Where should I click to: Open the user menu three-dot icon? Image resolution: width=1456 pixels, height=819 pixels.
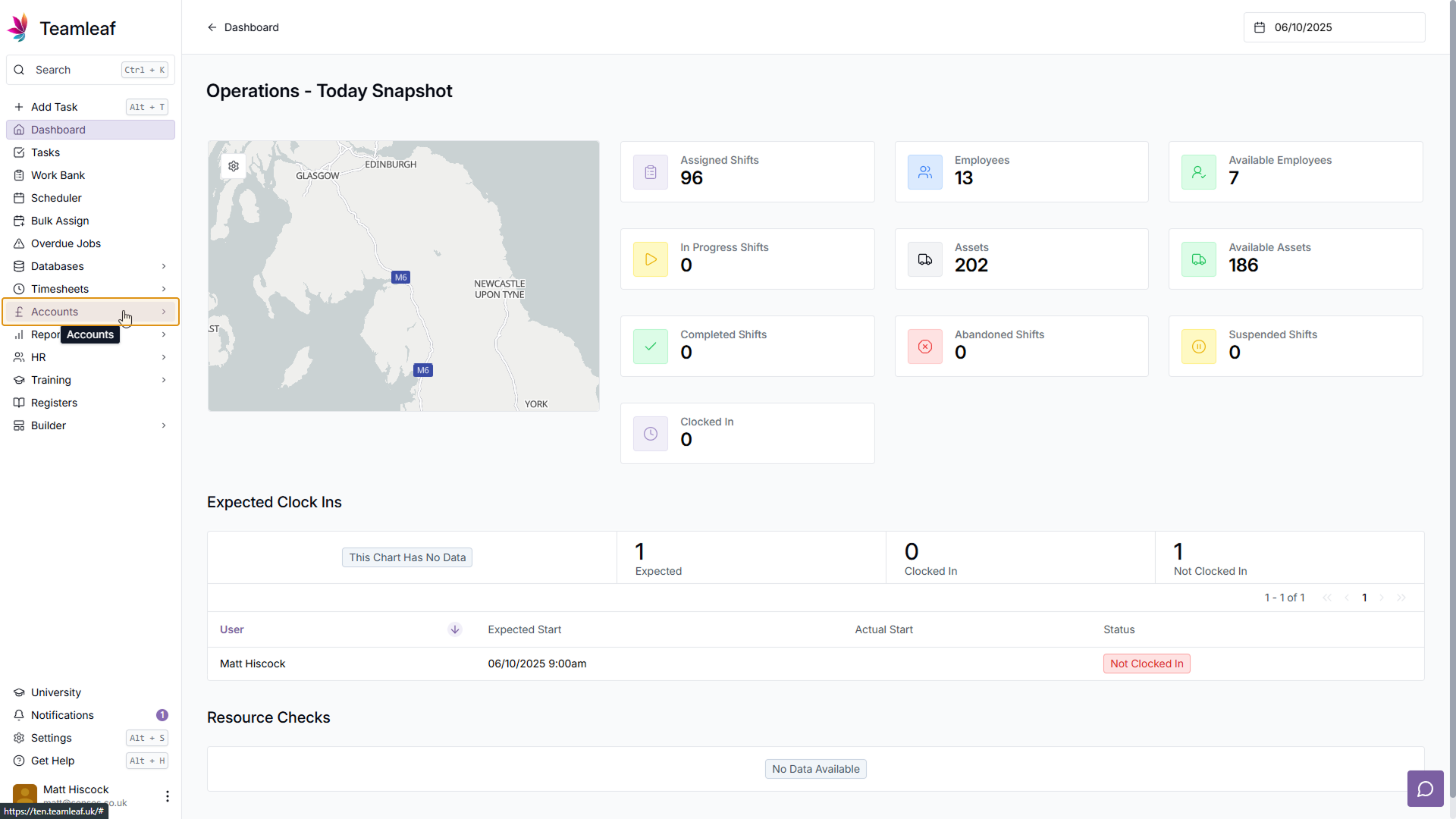(x=167, y=795)
